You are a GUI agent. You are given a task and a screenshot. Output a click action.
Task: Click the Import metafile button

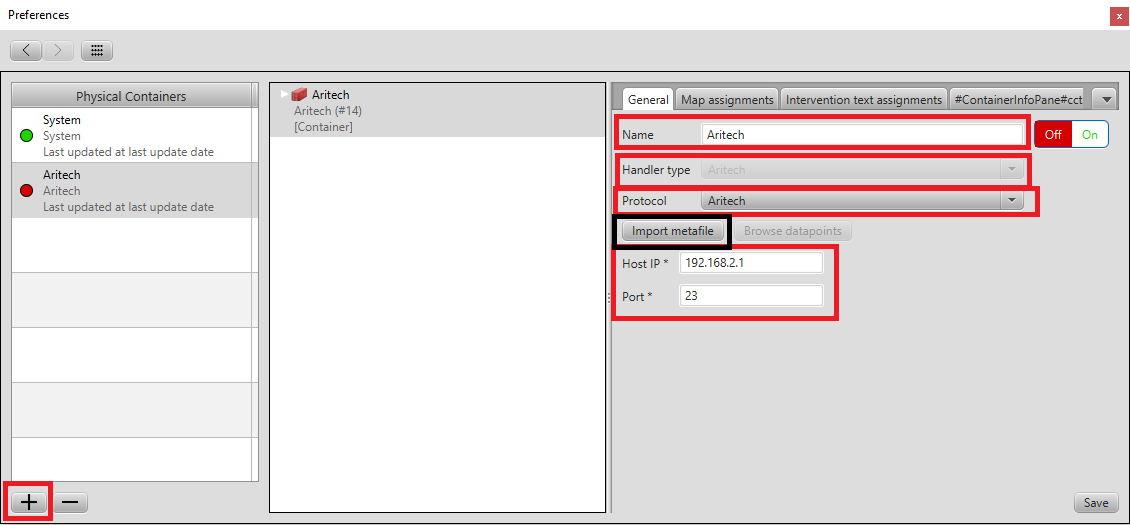click(x=672, y=231)
